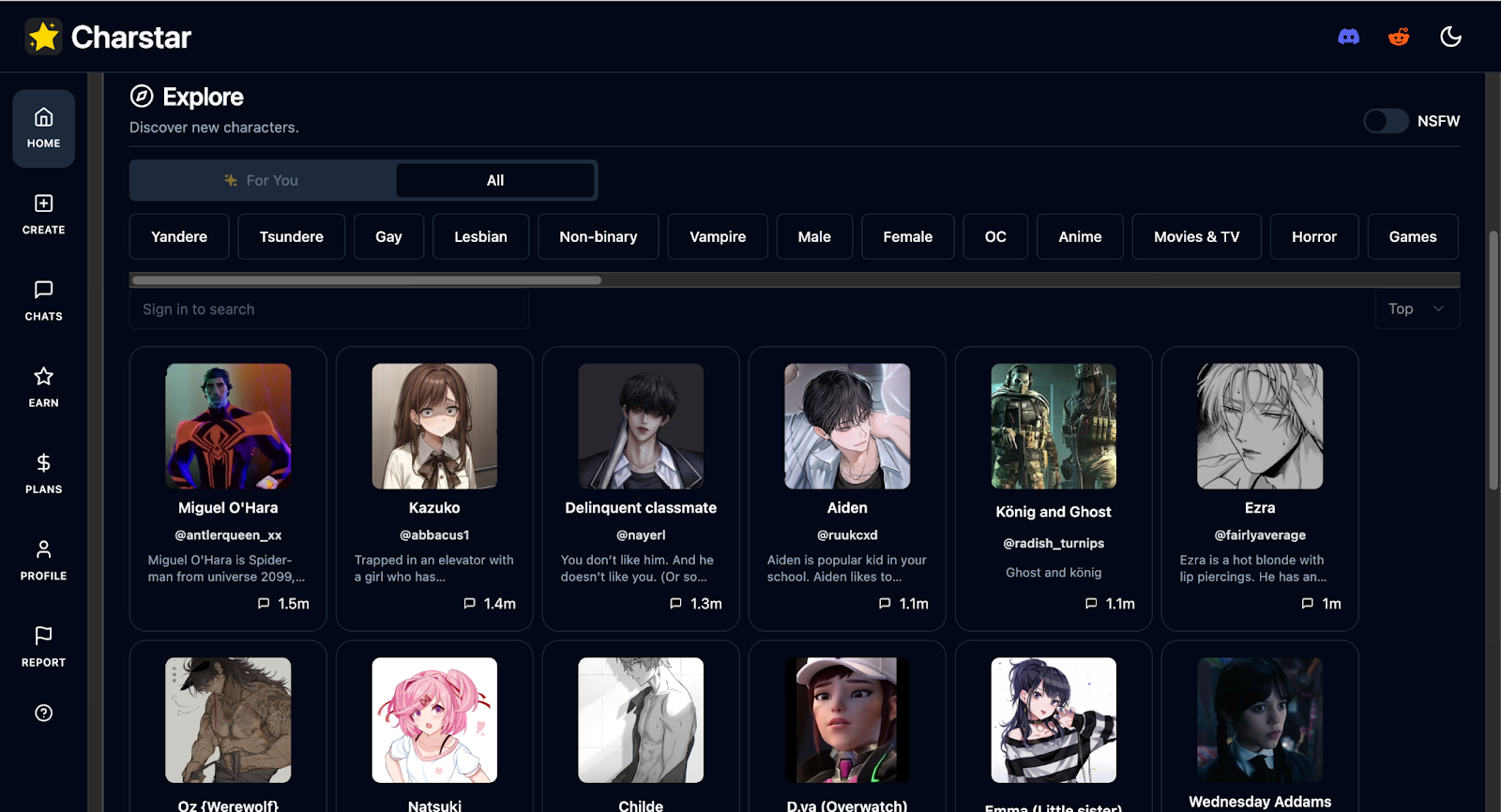Filter by Vampire tag
Screen dimensions: 1501x812
click(718, 236)
